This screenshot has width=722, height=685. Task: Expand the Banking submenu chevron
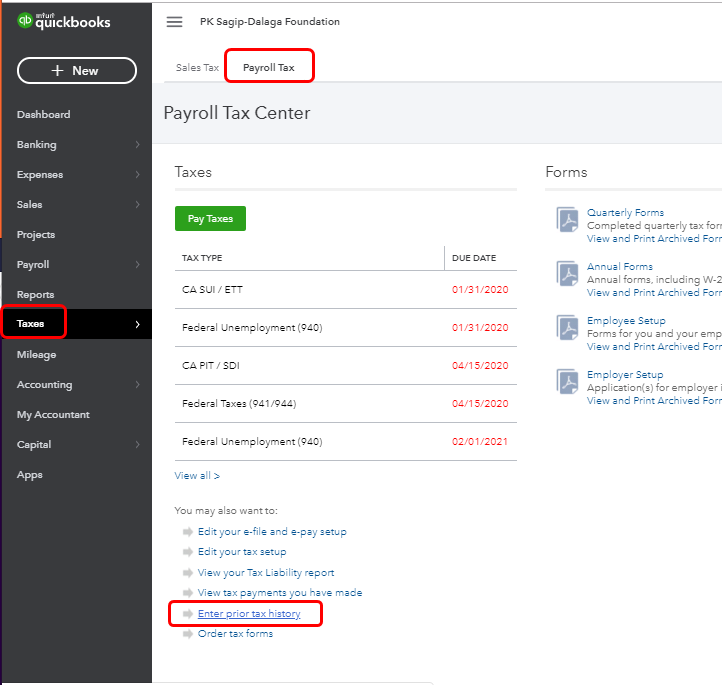point(137,145)
